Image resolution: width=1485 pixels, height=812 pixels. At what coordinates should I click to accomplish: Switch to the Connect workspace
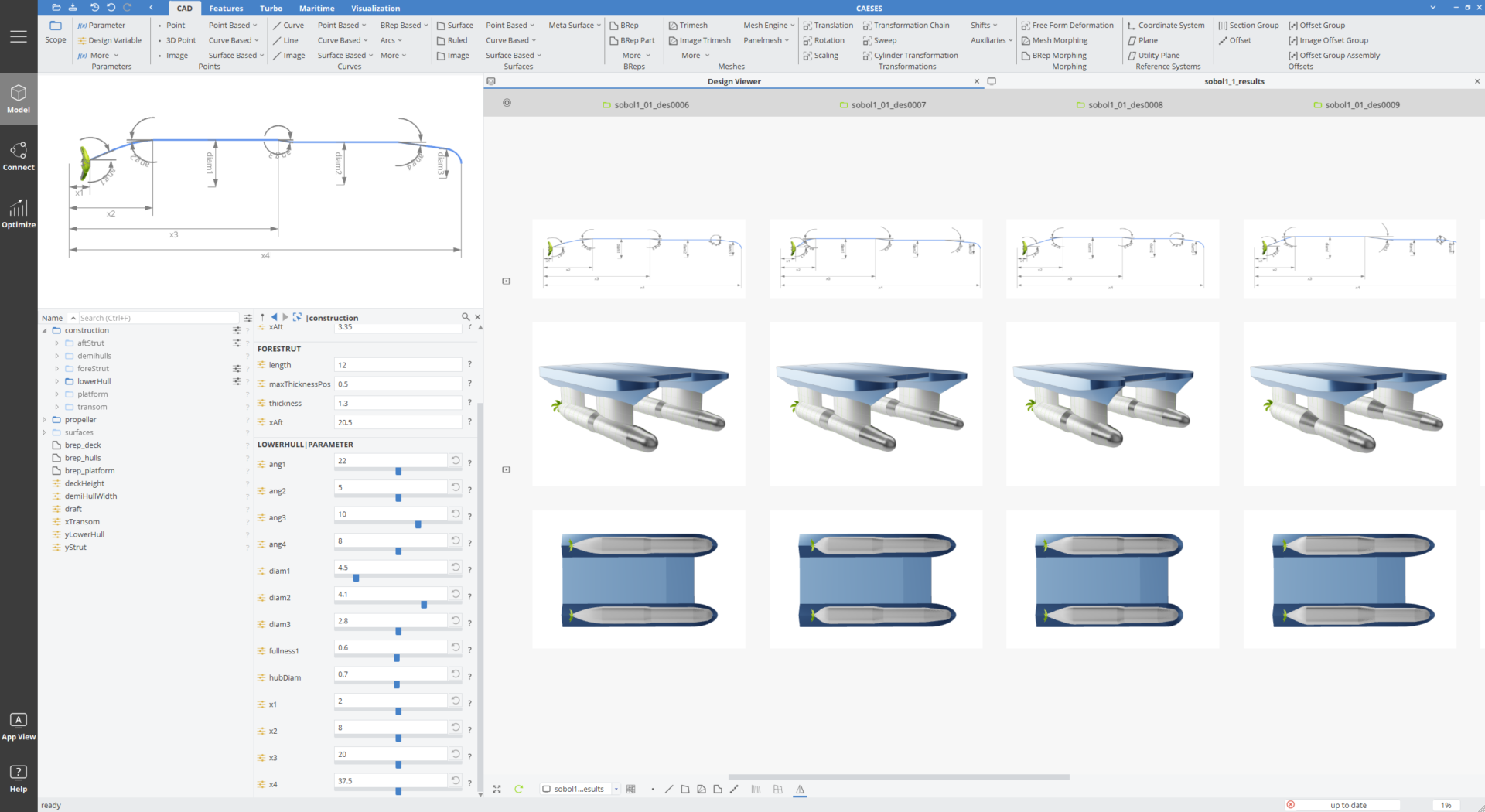point(19,155)
